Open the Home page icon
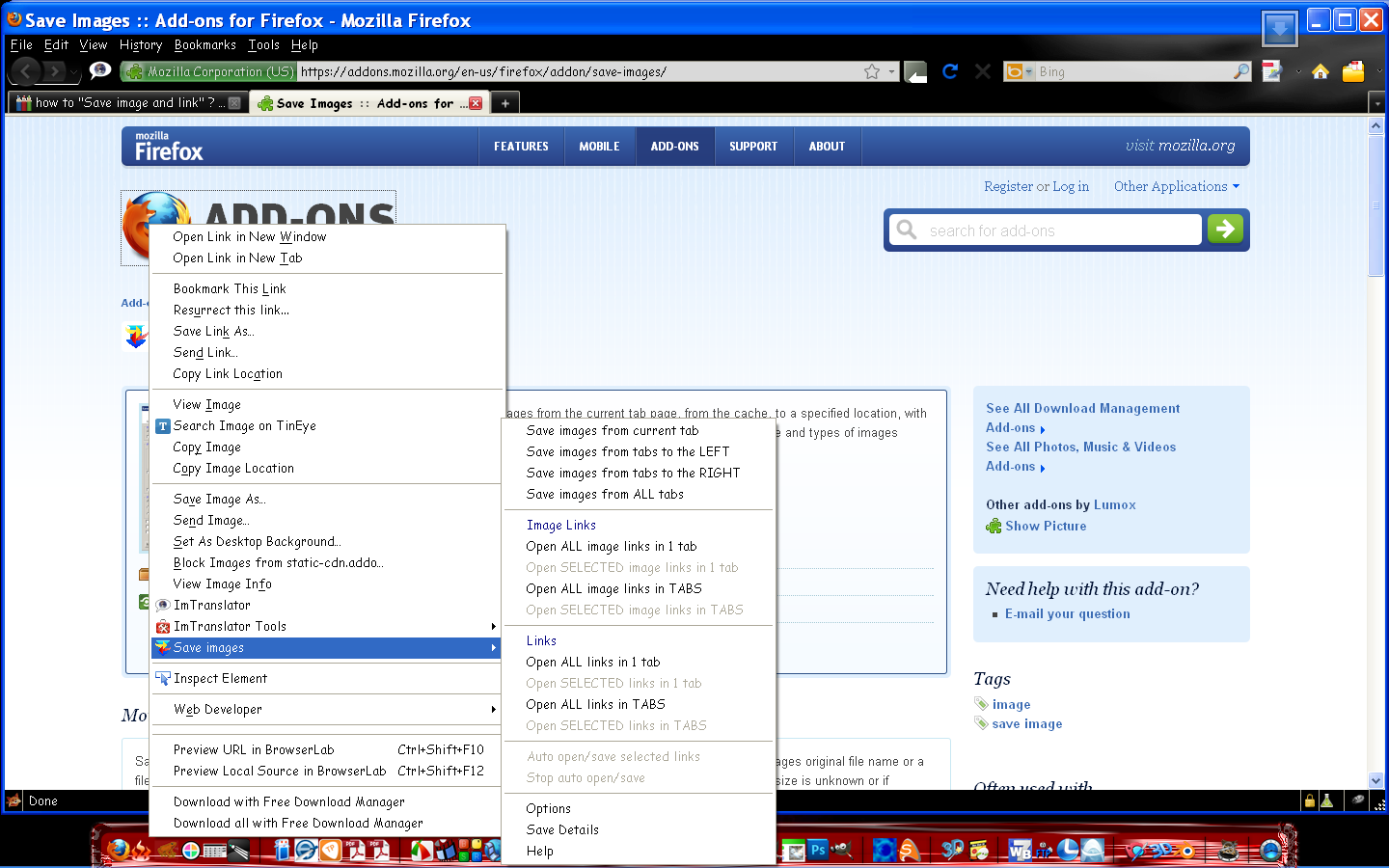 (1321, 71)
